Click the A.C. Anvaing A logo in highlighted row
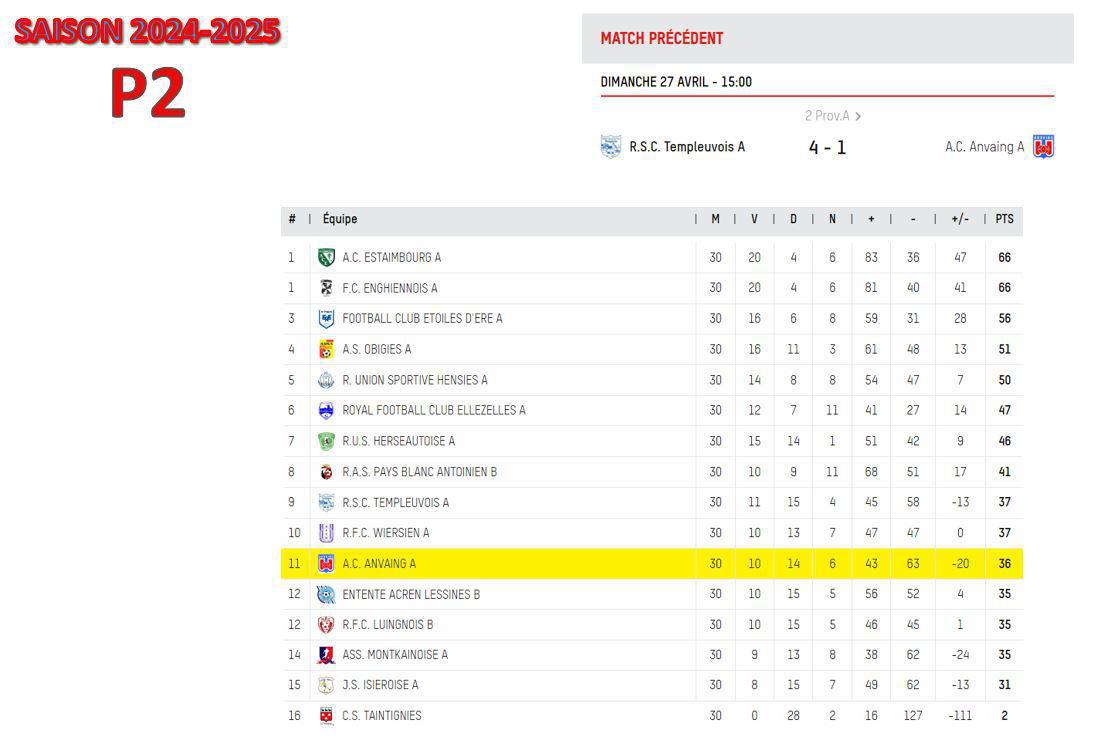The height and width of the screenshot is (744, 1113). [326, 564]
